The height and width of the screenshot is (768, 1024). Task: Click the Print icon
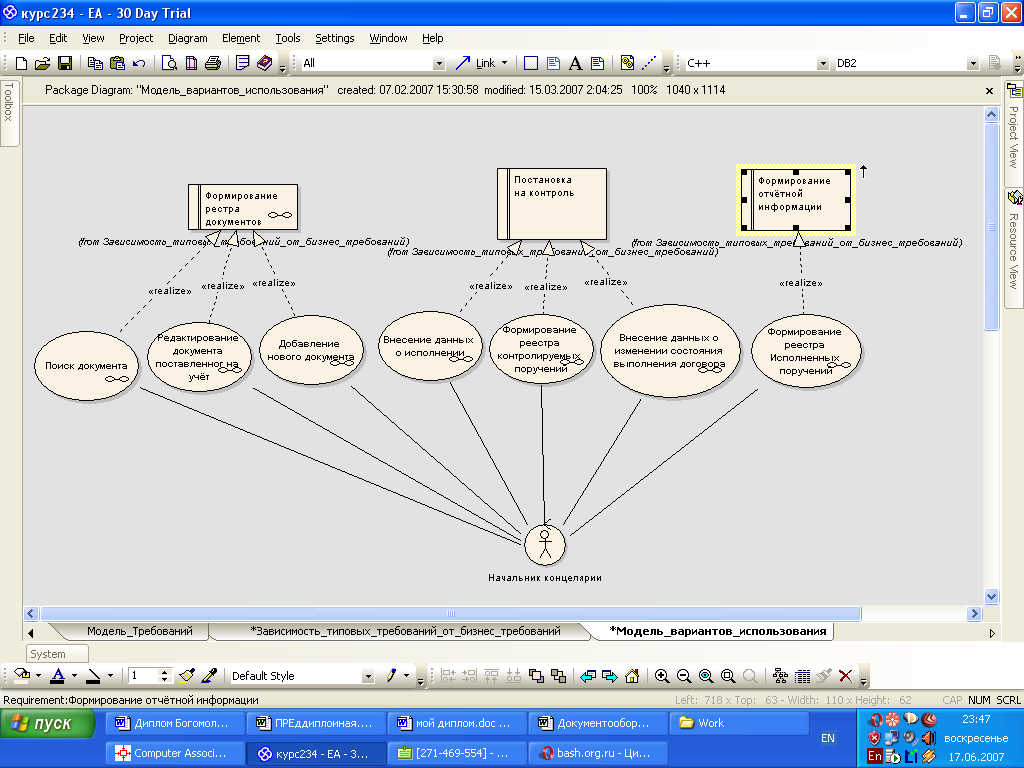click(x=213, y=63)
